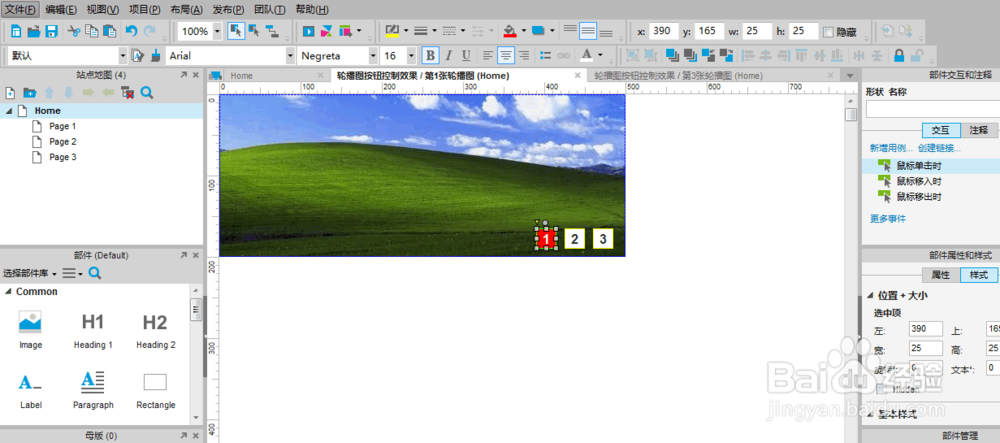The height and width of the screenshot is (443, 1000).
Task: Cut selection with the scissors icon
Action: pyautogui.click(x=74, y=31)
